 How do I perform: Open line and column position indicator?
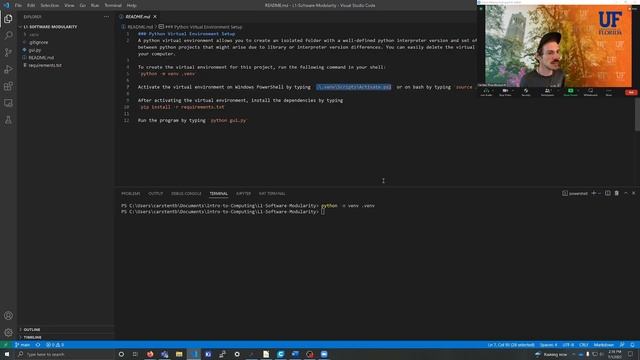tap(511, 345)
